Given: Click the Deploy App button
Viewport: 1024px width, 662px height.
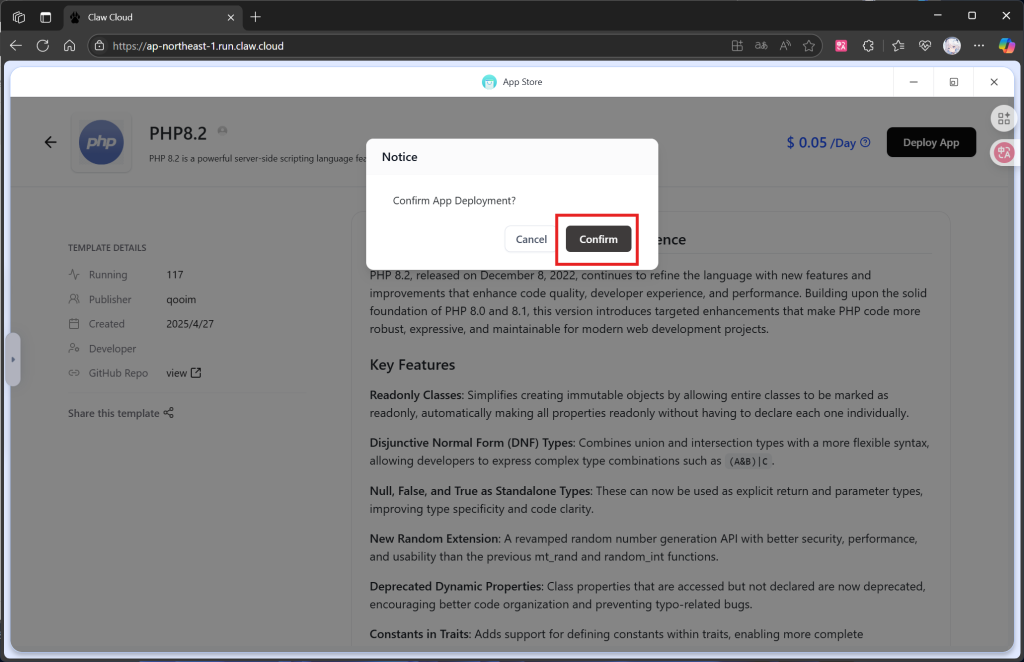Looking at the screenshot, I should coord(931,142).
